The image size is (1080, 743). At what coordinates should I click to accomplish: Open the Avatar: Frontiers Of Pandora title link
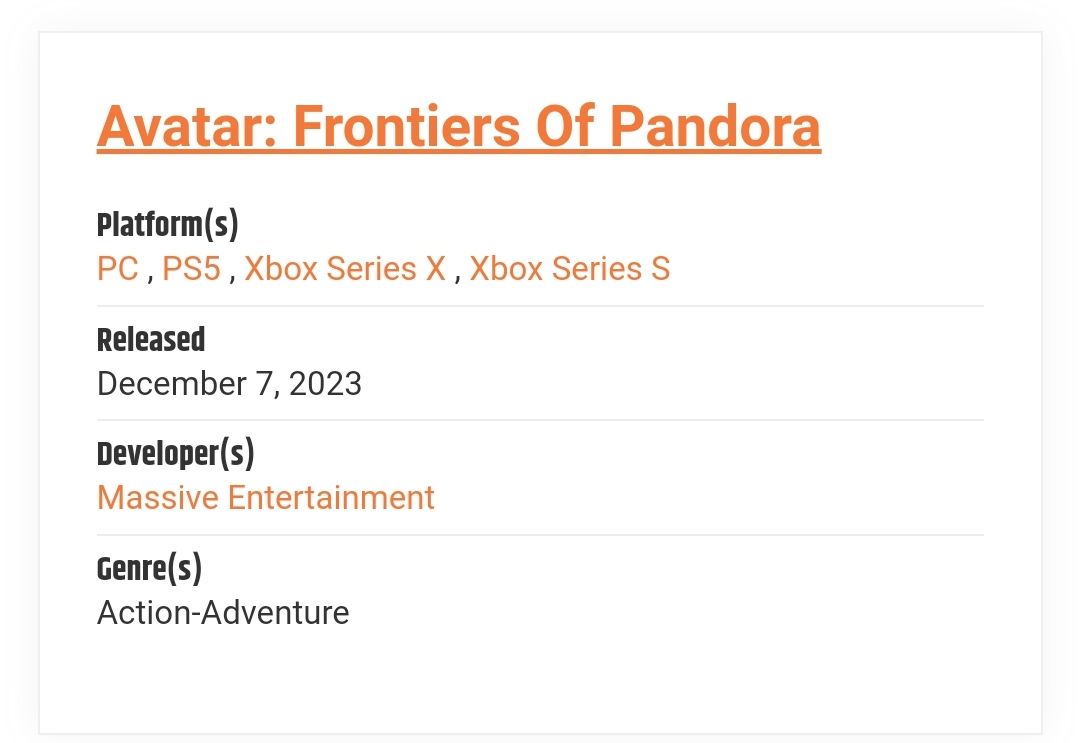458,126
